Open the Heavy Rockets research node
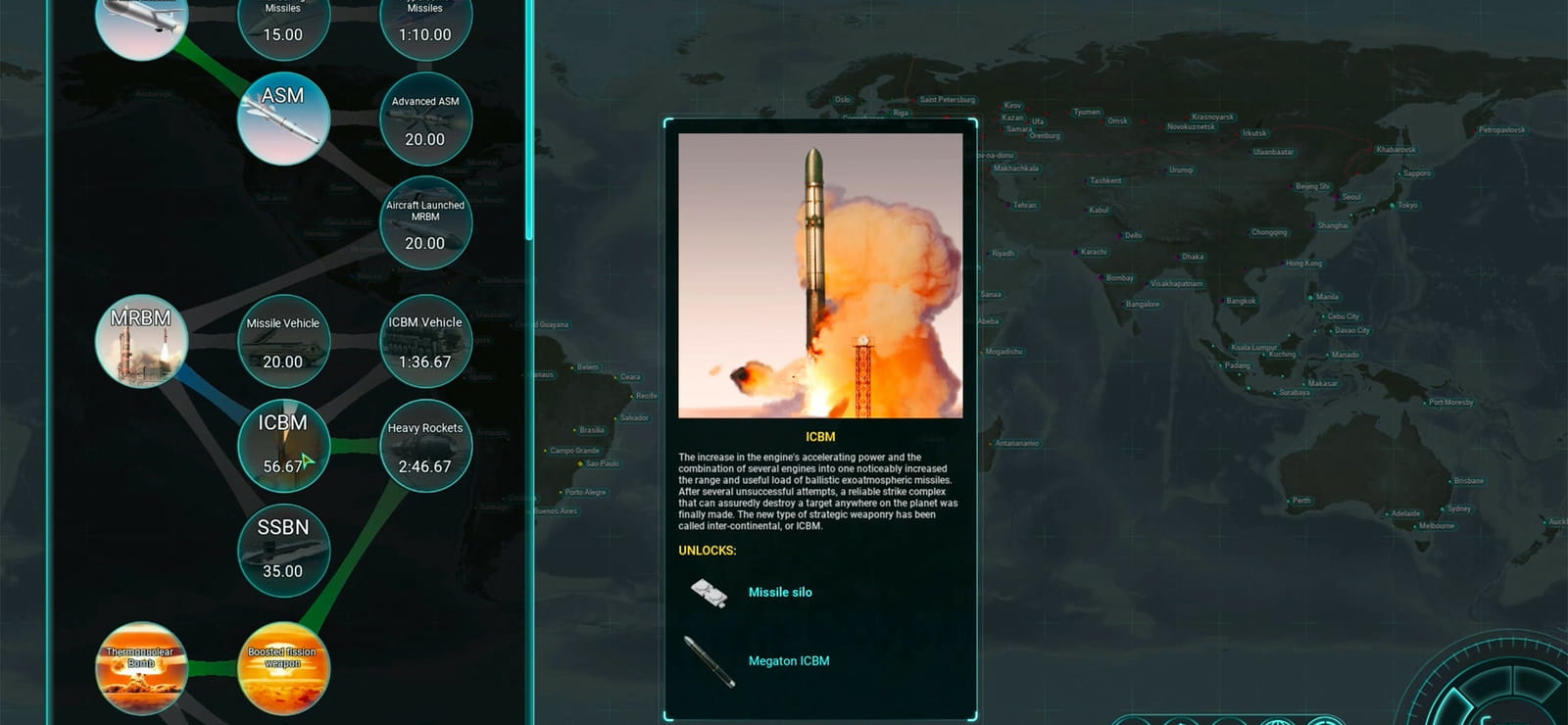The image size is (1568, 725). (425, 446)
